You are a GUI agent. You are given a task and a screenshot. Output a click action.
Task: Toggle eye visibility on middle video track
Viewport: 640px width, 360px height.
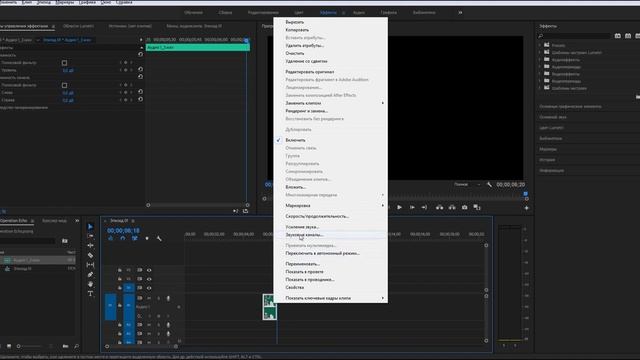pyautogui.click(x=149, y=279)
